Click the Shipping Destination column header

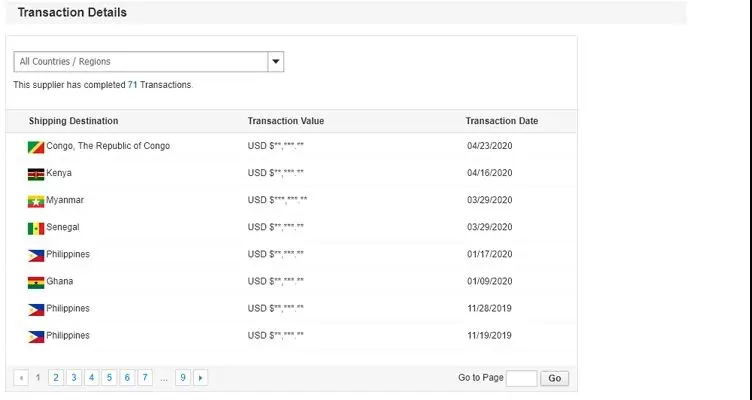pyautogui.click(x=73, y=121)
